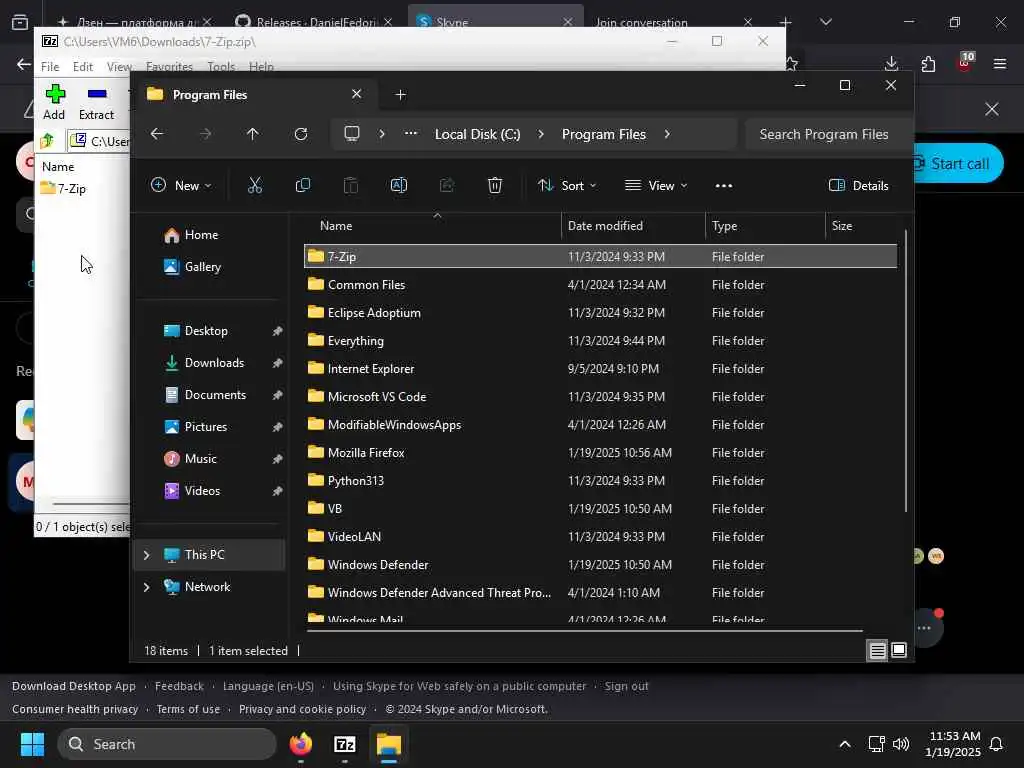Select Home in Explorer sidebar
The image size is (1024, 768).
200,234
